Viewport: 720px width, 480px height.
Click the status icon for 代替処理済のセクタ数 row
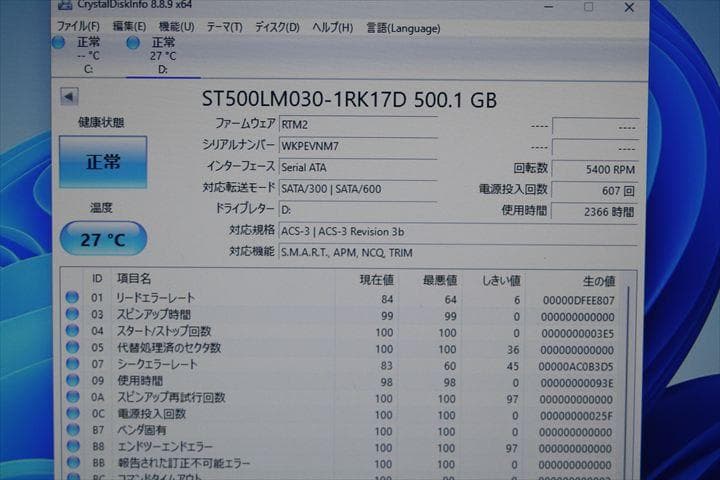pos(73,347)
